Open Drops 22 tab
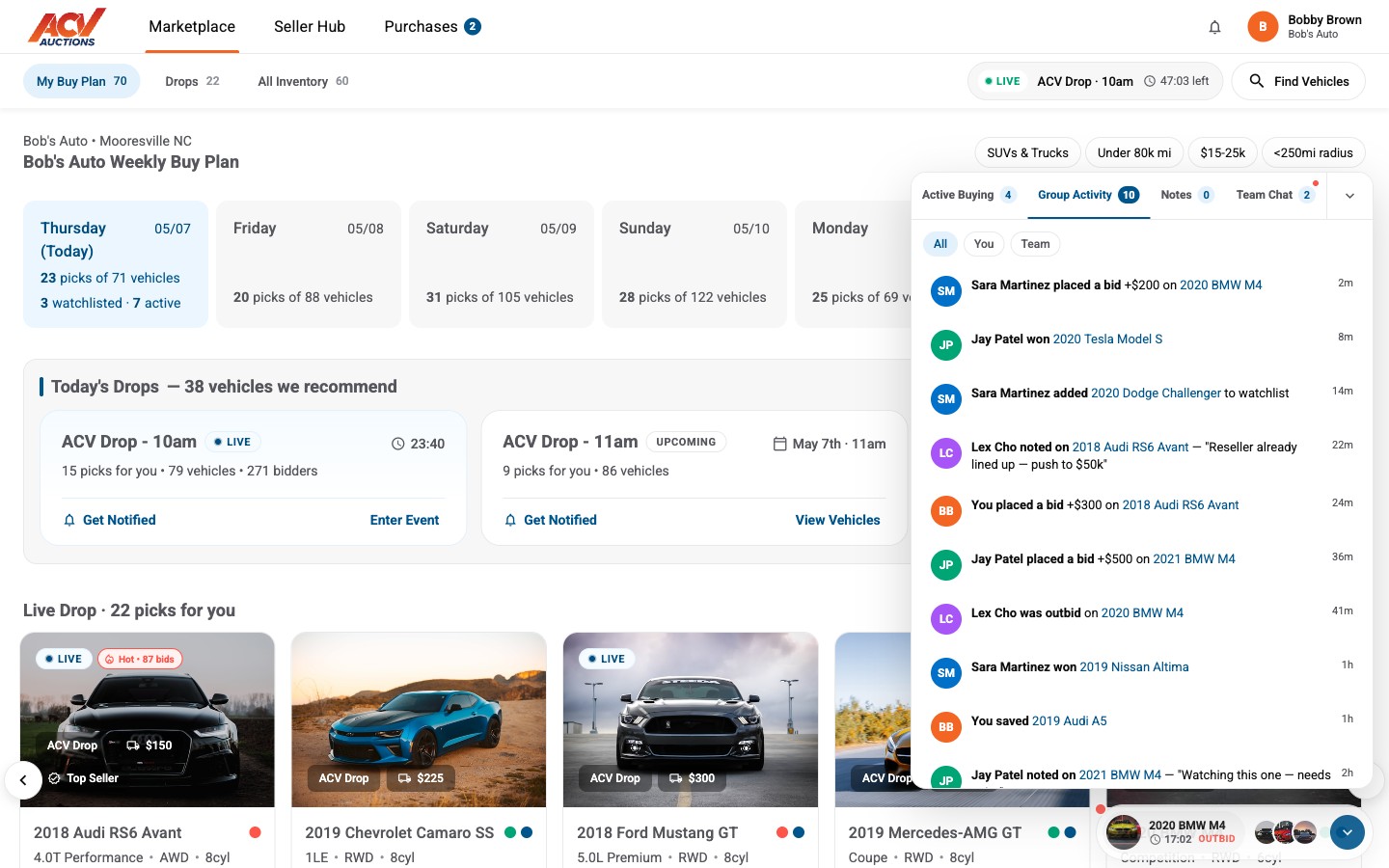 click(x=192, y=81)
